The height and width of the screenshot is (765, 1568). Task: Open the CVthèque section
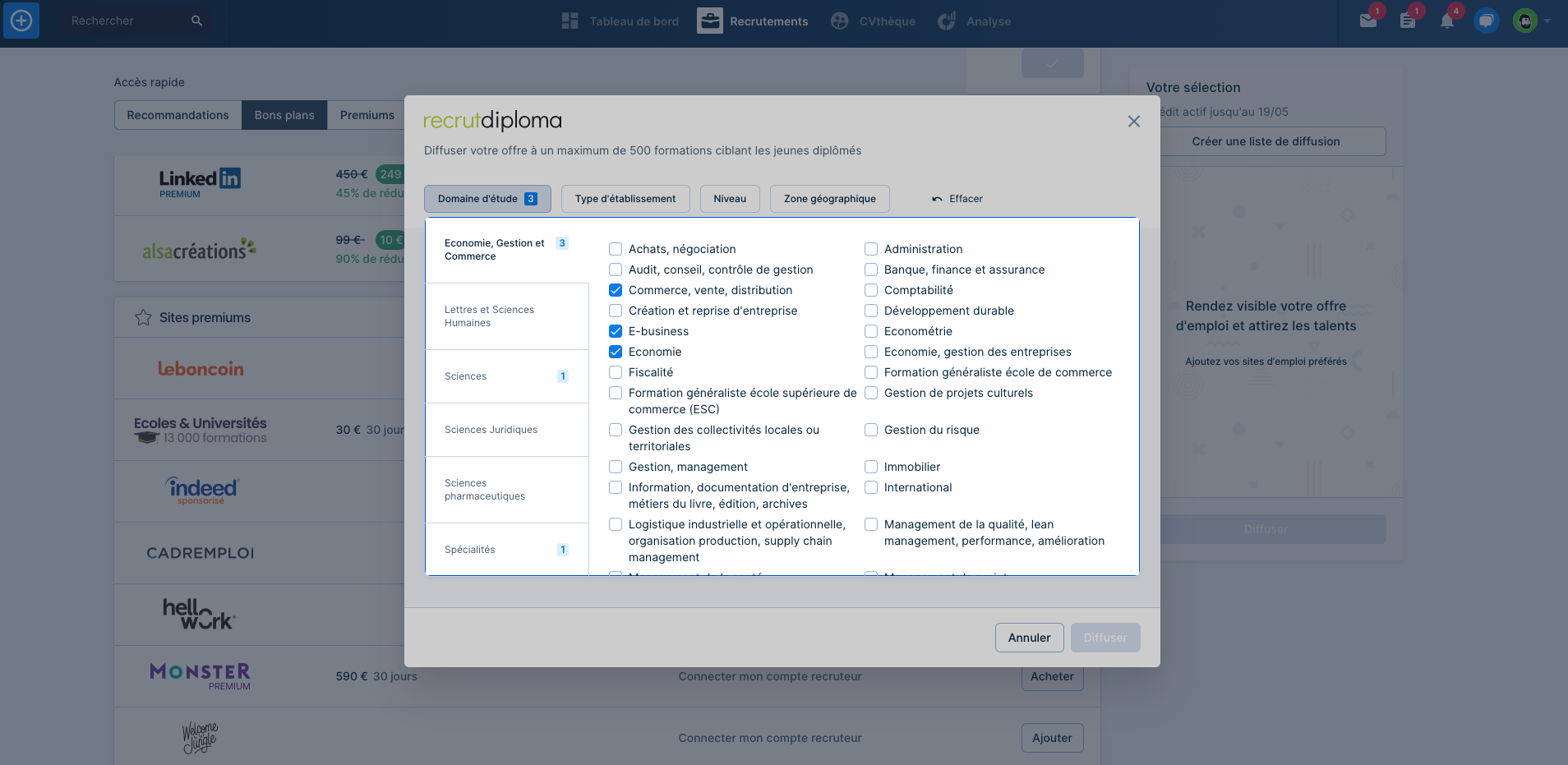[x=874, y=21]
